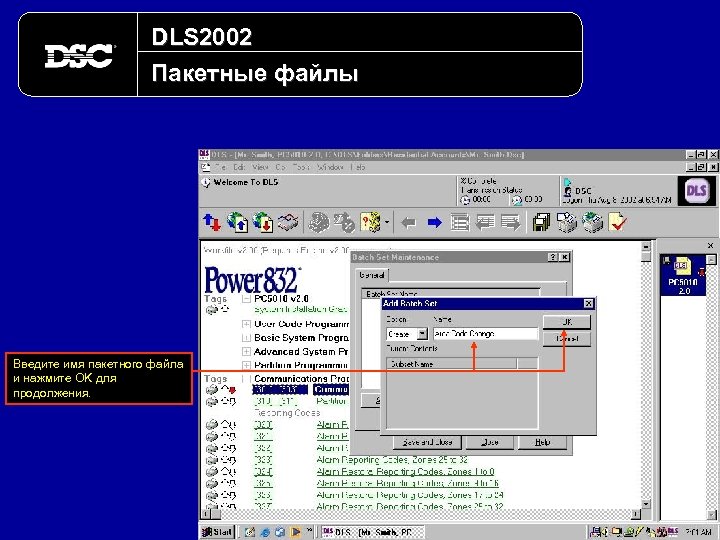
Task: Click the print preview toolbar icon
Action: tap(567, 223)
